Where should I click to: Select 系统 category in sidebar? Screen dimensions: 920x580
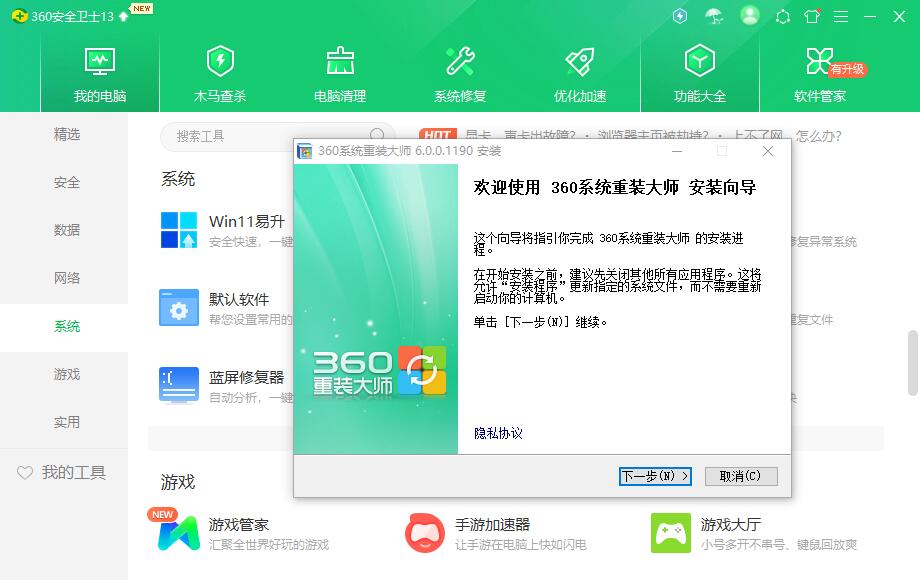coord(66,326)
